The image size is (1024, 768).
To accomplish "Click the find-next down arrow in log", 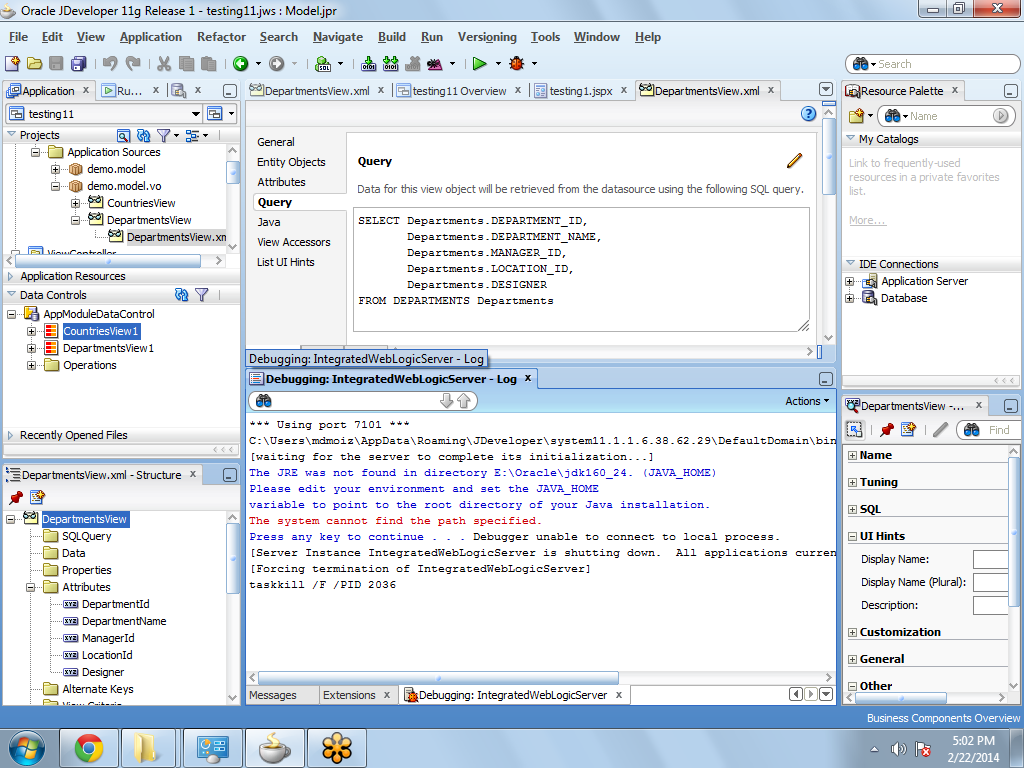I will pos(447,401).
